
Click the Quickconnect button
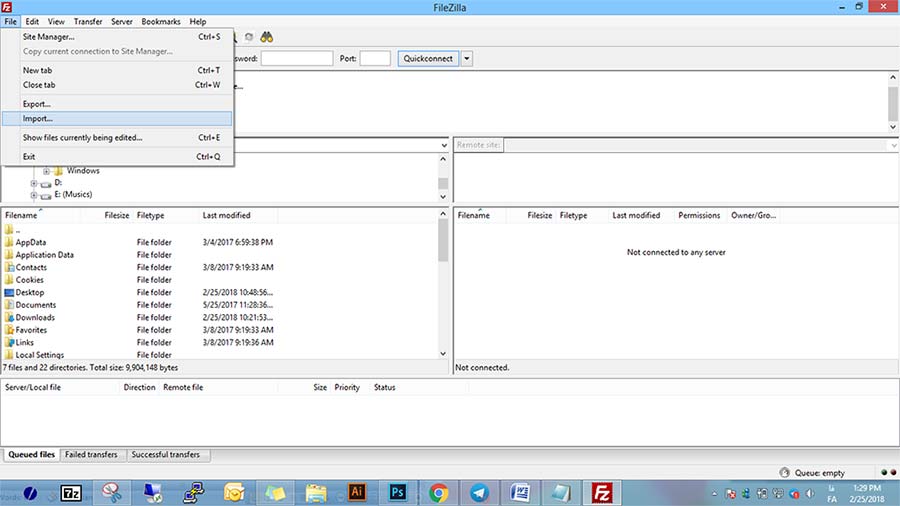click(x=428, y=59)
